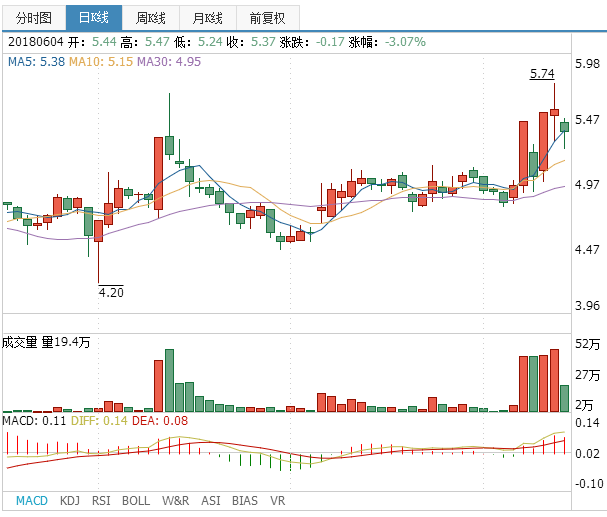
Task: Switch indicator to KDJ
Action: pos(70,501)
